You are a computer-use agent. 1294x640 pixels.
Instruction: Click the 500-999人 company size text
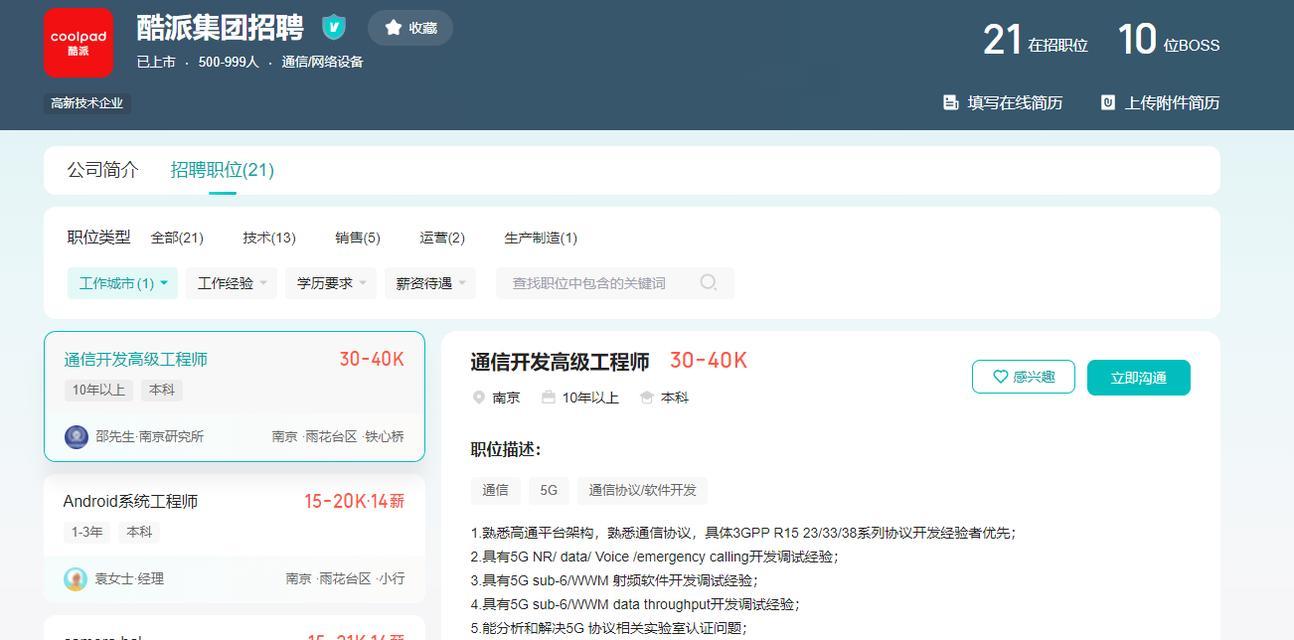(228, 62)
